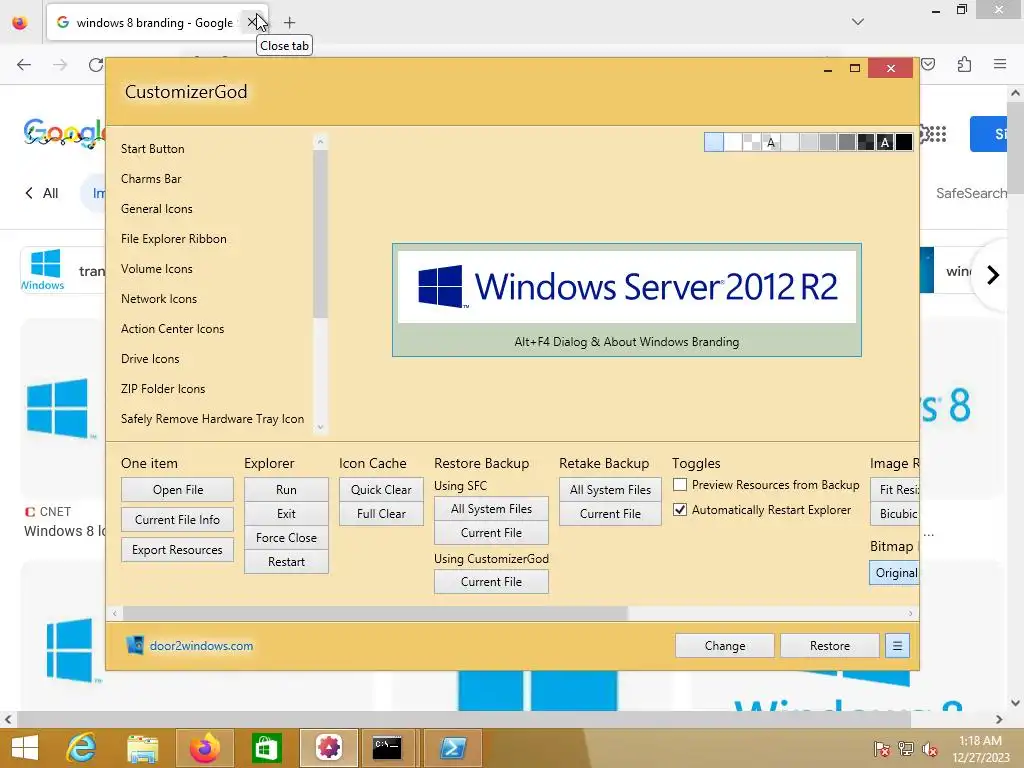Image resolution: width=1024 pixels, height=768 pixels.
Task: Select the light blue preview background swatch
Action: click(x=714, y=142)
